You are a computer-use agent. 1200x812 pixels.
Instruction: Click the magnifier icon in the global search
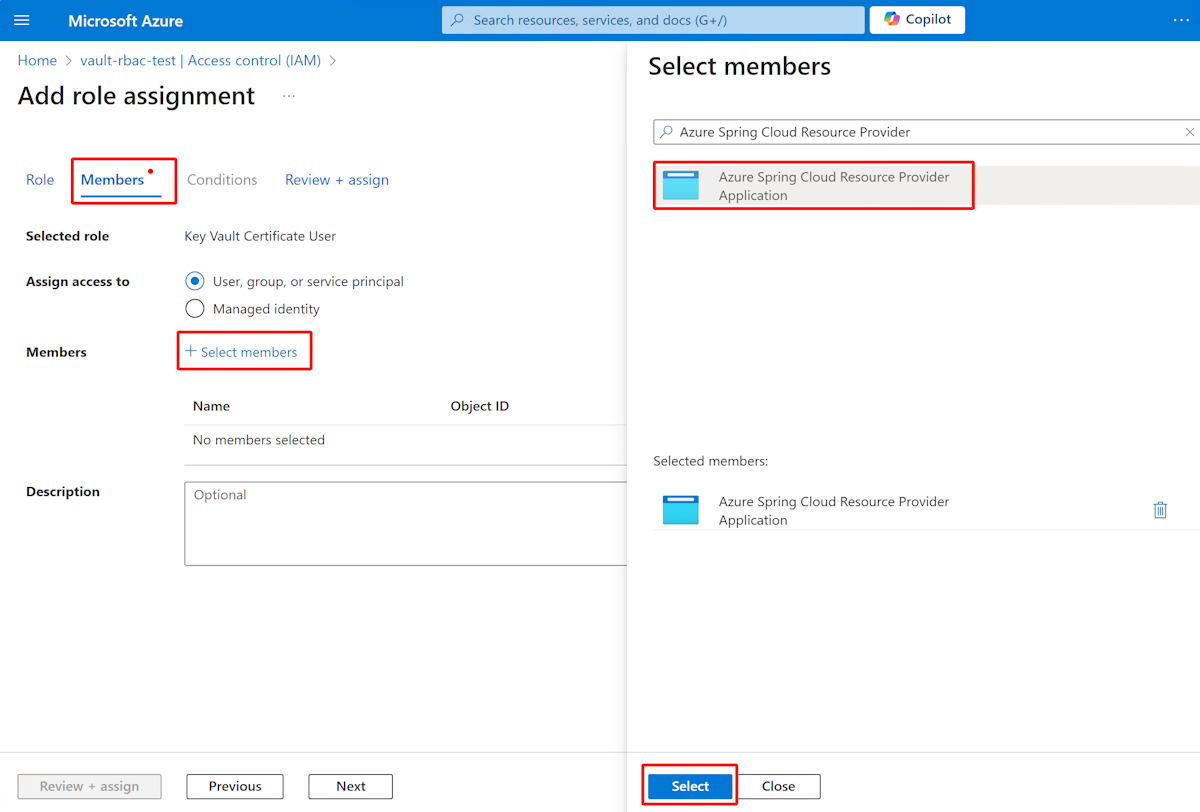[x=458, y=20]
